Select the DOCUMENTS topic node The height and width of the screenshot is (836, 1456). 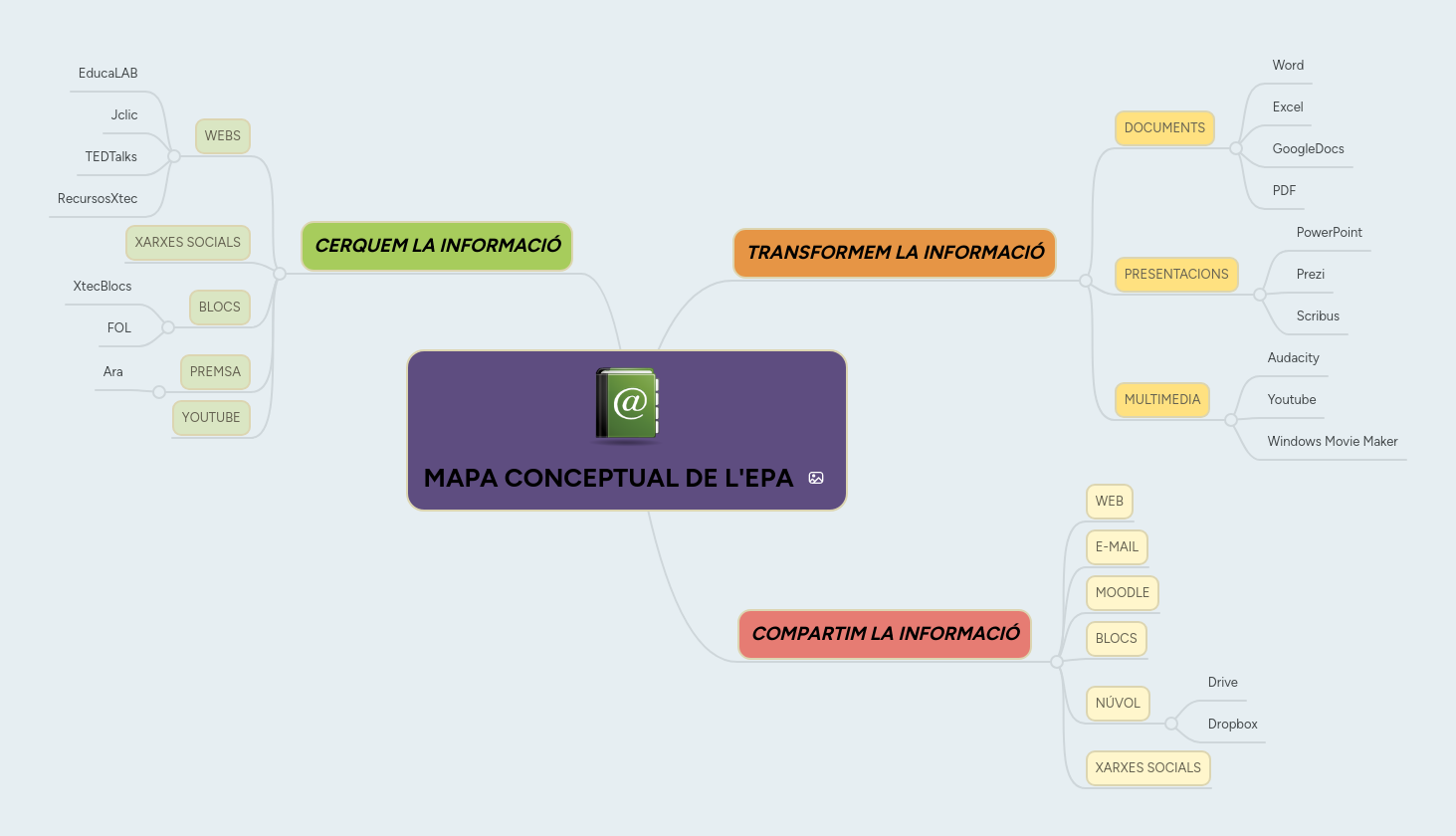pyautogui.click(x=1164, y=128)
